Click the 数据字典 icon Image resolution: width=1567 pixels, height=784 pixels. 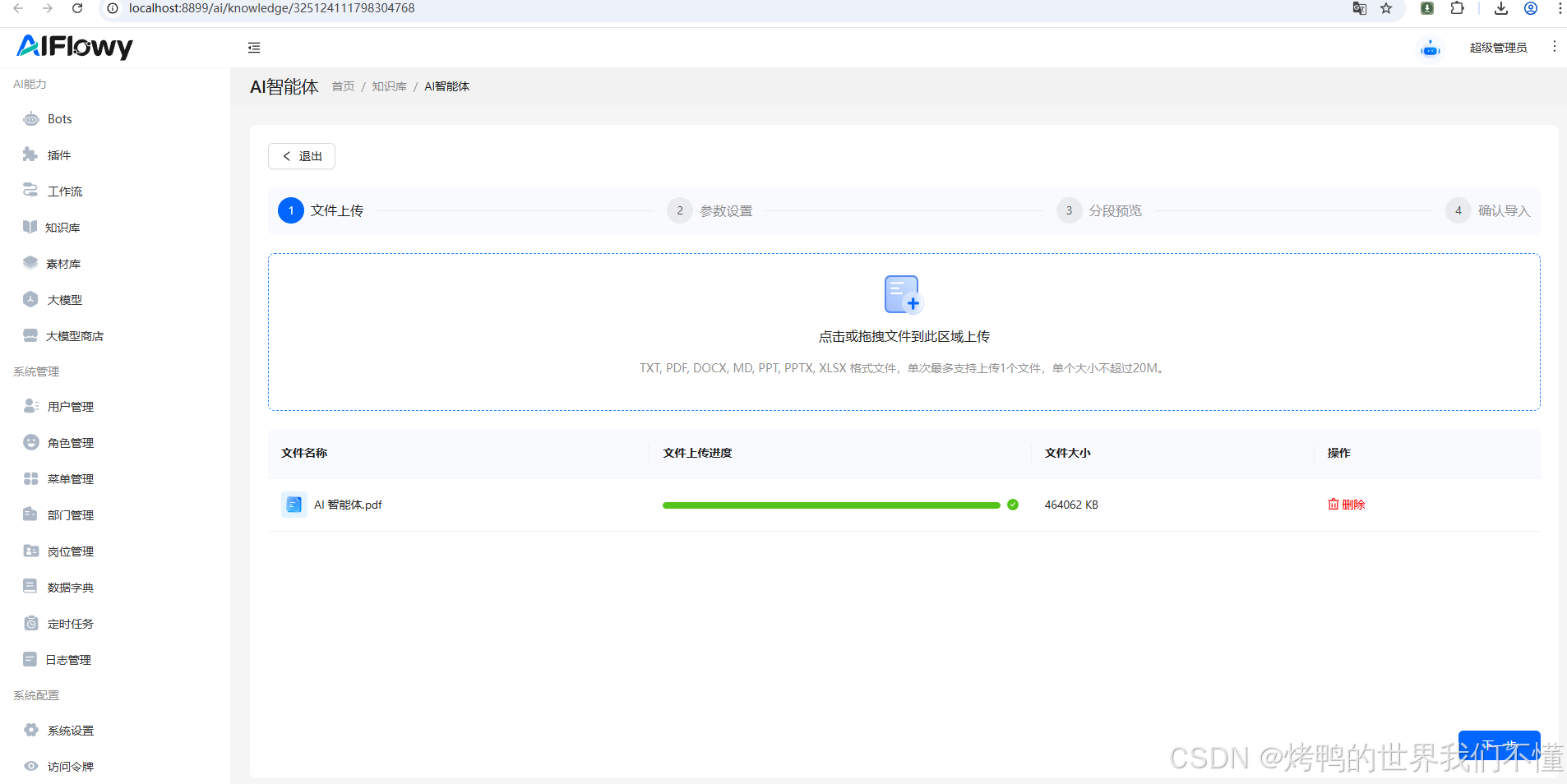pos(30,586)
